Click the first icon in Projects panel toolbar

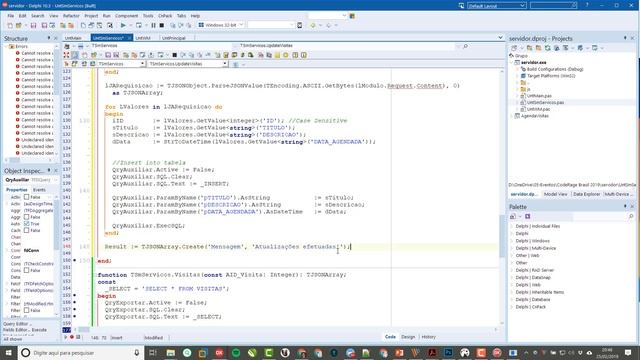pyautogui.click(x=514, y=48)
